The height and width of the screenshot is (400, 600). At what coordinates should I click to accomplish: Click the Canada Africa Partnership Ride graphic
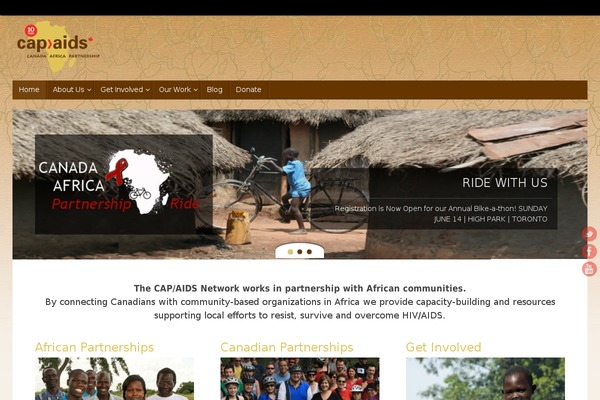coord(124,184)
